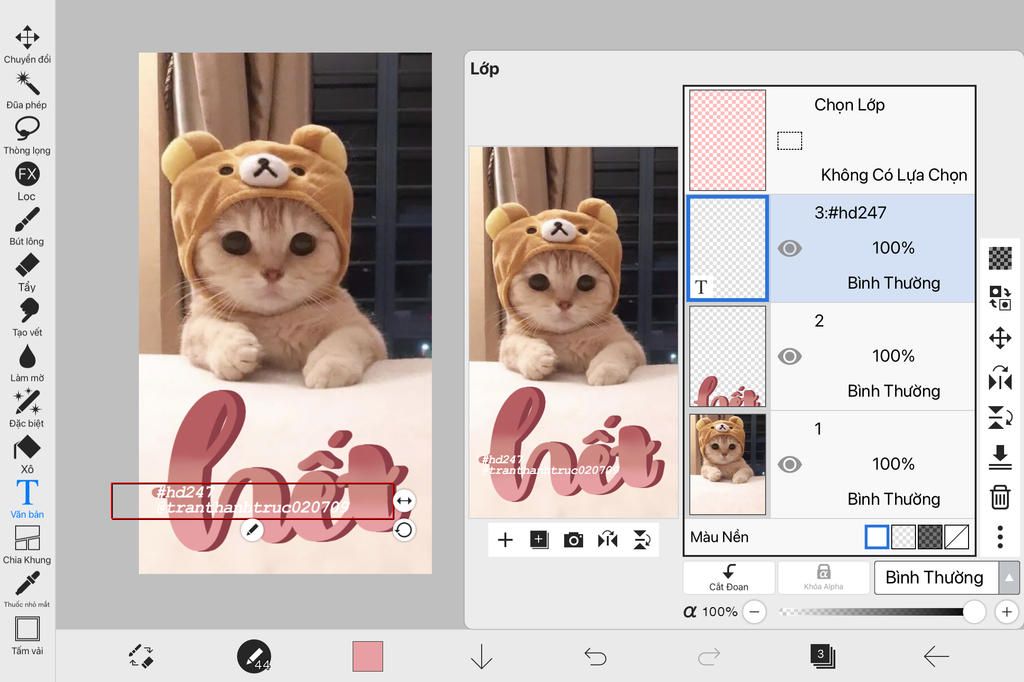This screenshot has width=1024, height=682.
Task: Choose light checkered transparent background
Action: (x=903, y=537)
